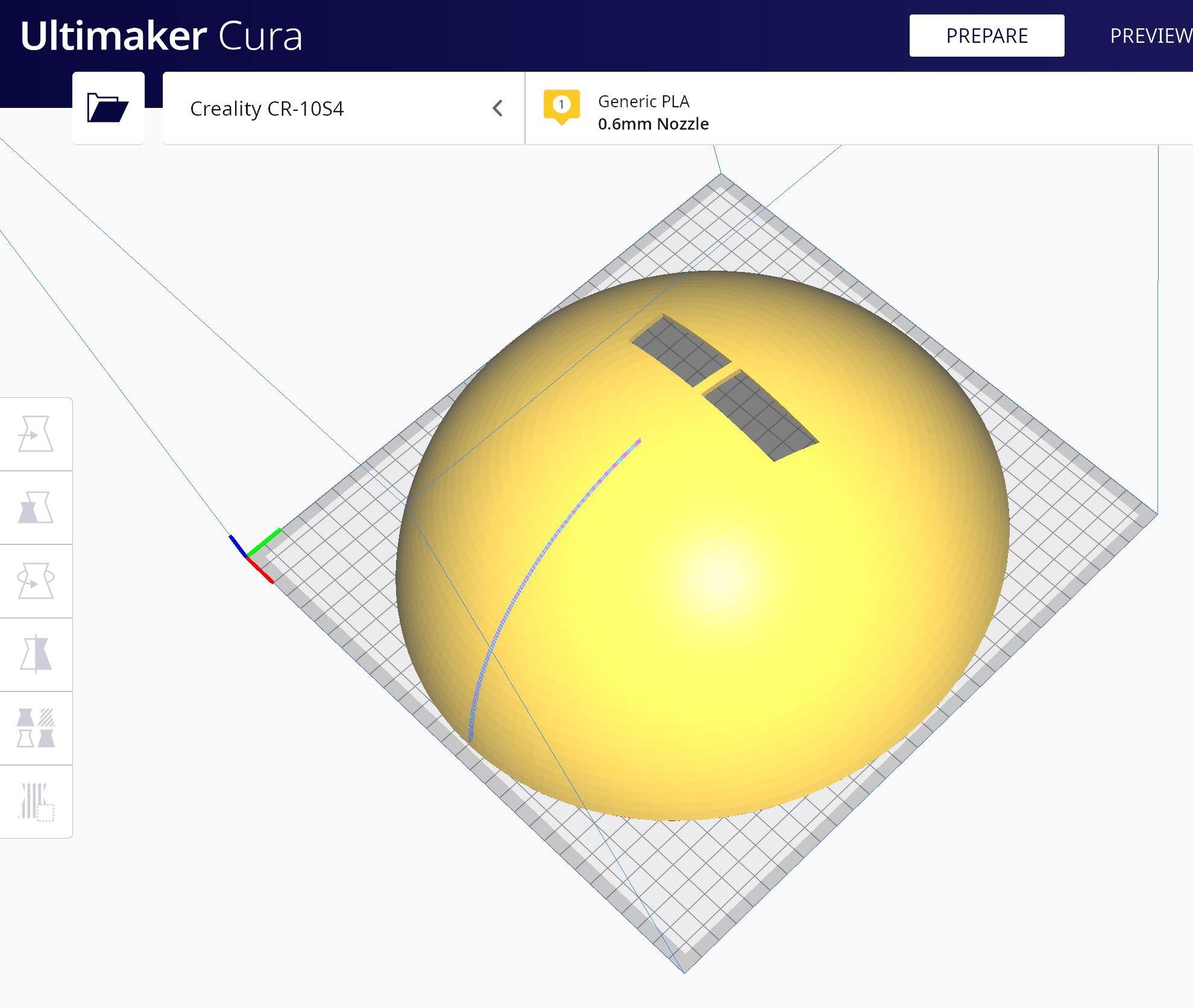Select the Move tool in left toolbar

point(36,434)
